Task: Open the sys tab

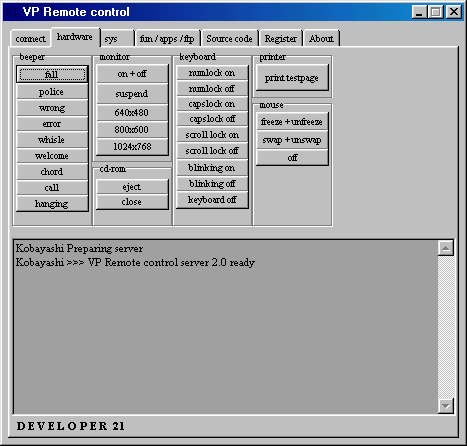Action: click(117, 39)
